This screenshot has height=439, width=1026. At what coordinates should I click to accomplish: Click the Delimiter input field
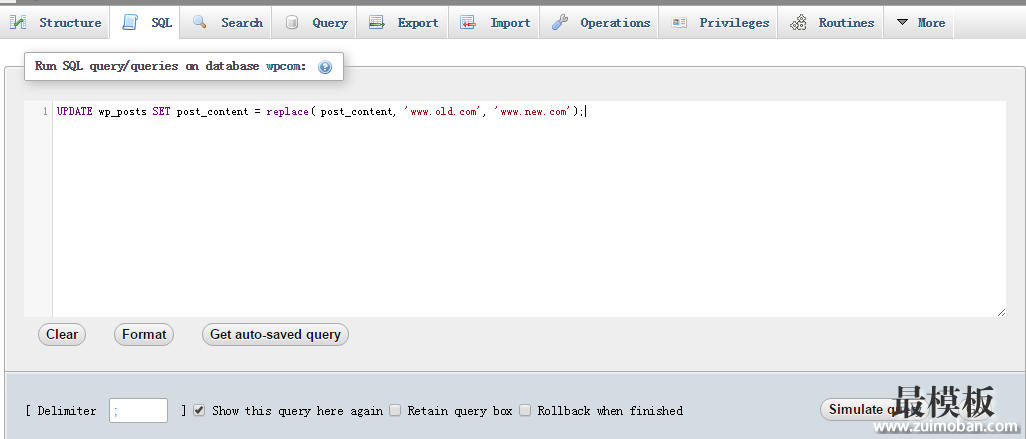139,410
